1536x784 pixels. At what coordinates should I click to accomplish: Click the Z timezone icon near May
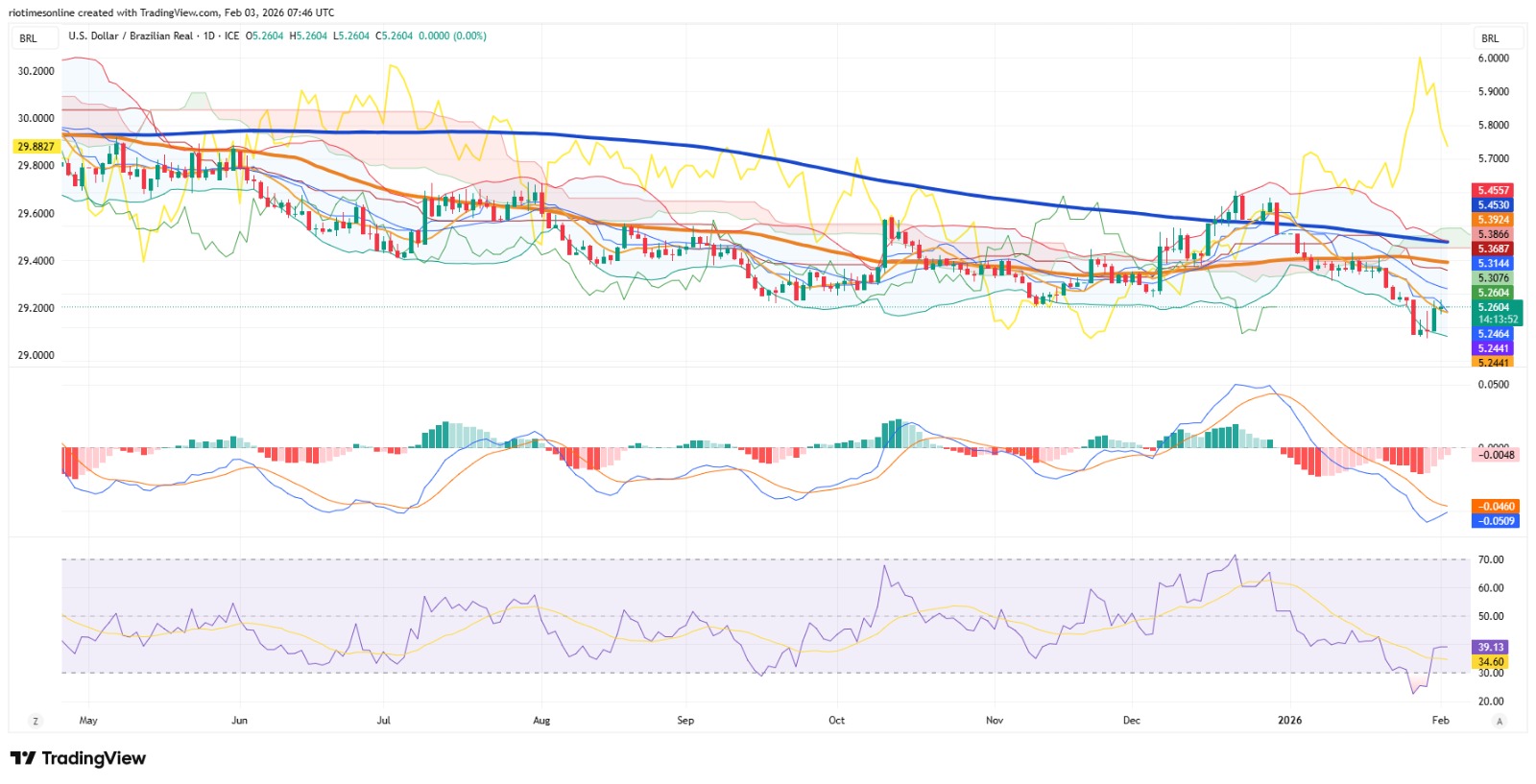(x=36, y=721)
